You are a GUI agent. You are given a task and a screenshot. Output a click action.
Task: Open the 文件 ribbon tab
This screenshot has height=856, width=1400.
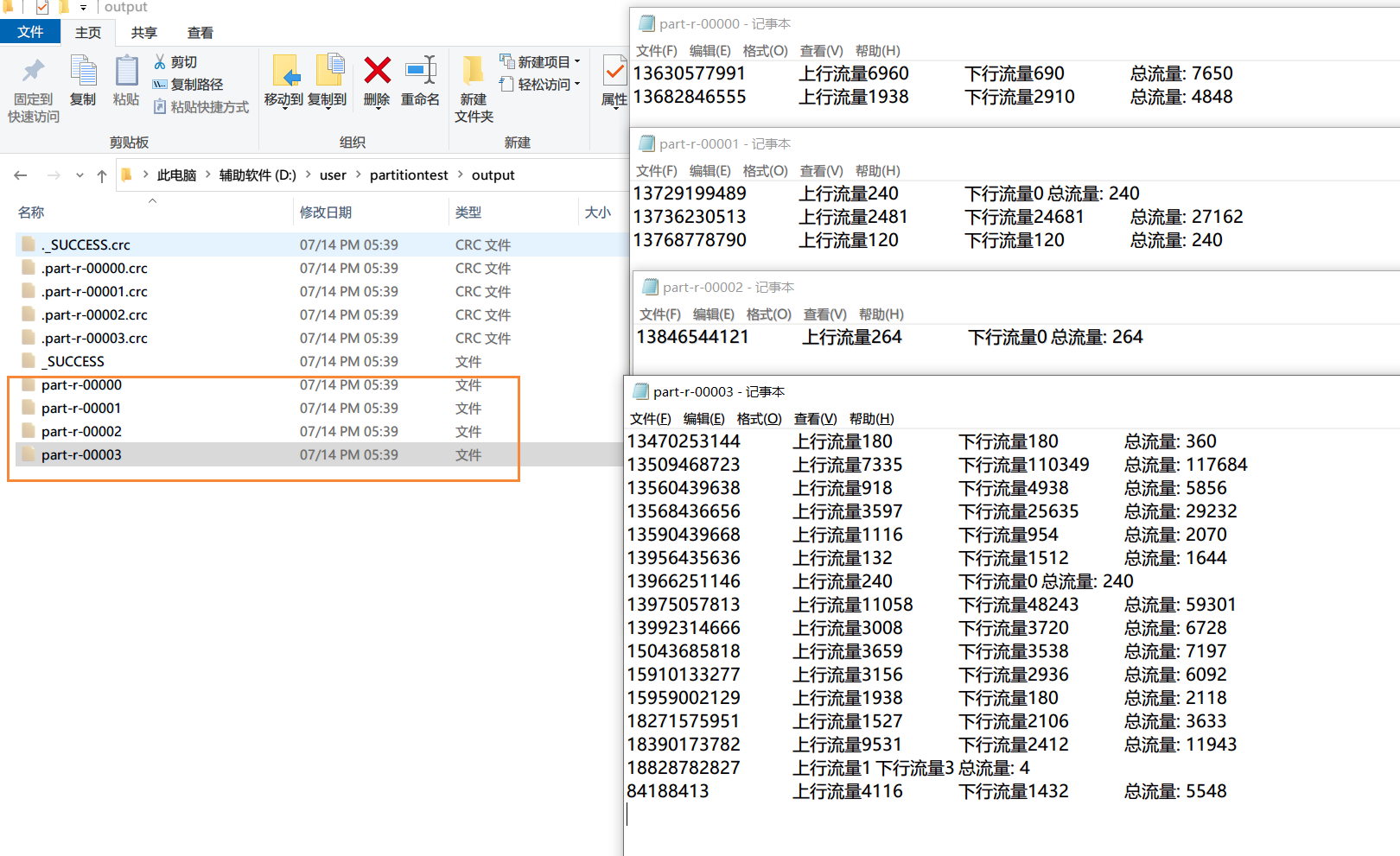[30, 32]
